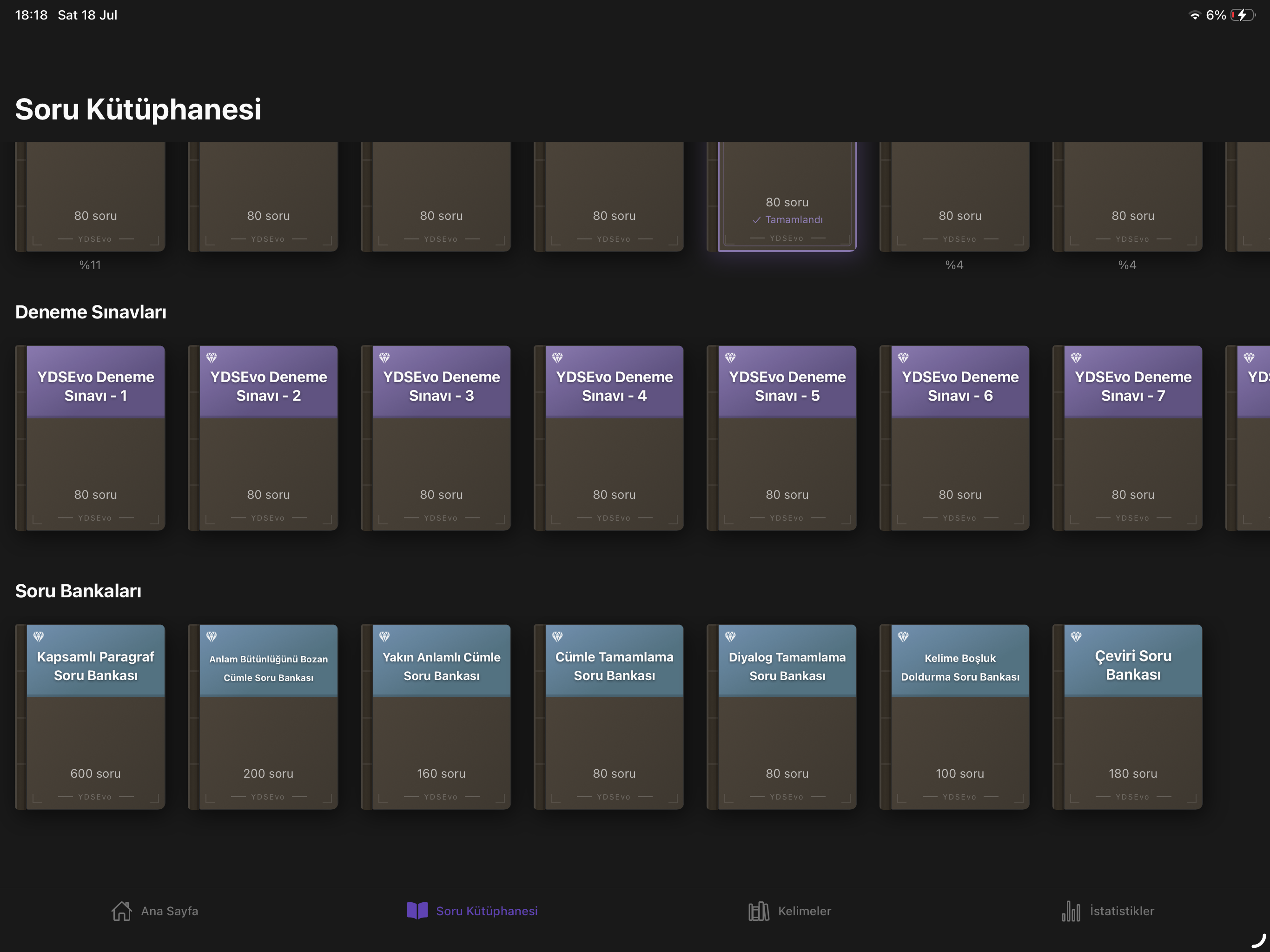Viewport: 1270px width, 952px height.
Task: Open Kelime Boşluk Doldurma Soru Bankası book
Action: pyautogui.click(x=954, y=717)
